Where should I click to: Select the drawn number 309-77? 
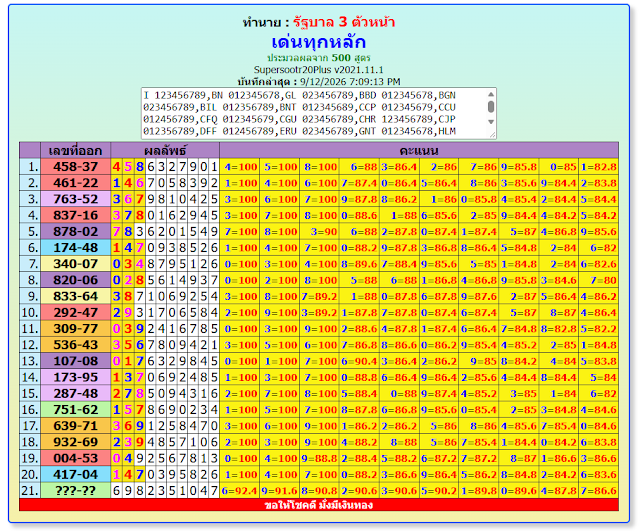click(x=76, y=329)
